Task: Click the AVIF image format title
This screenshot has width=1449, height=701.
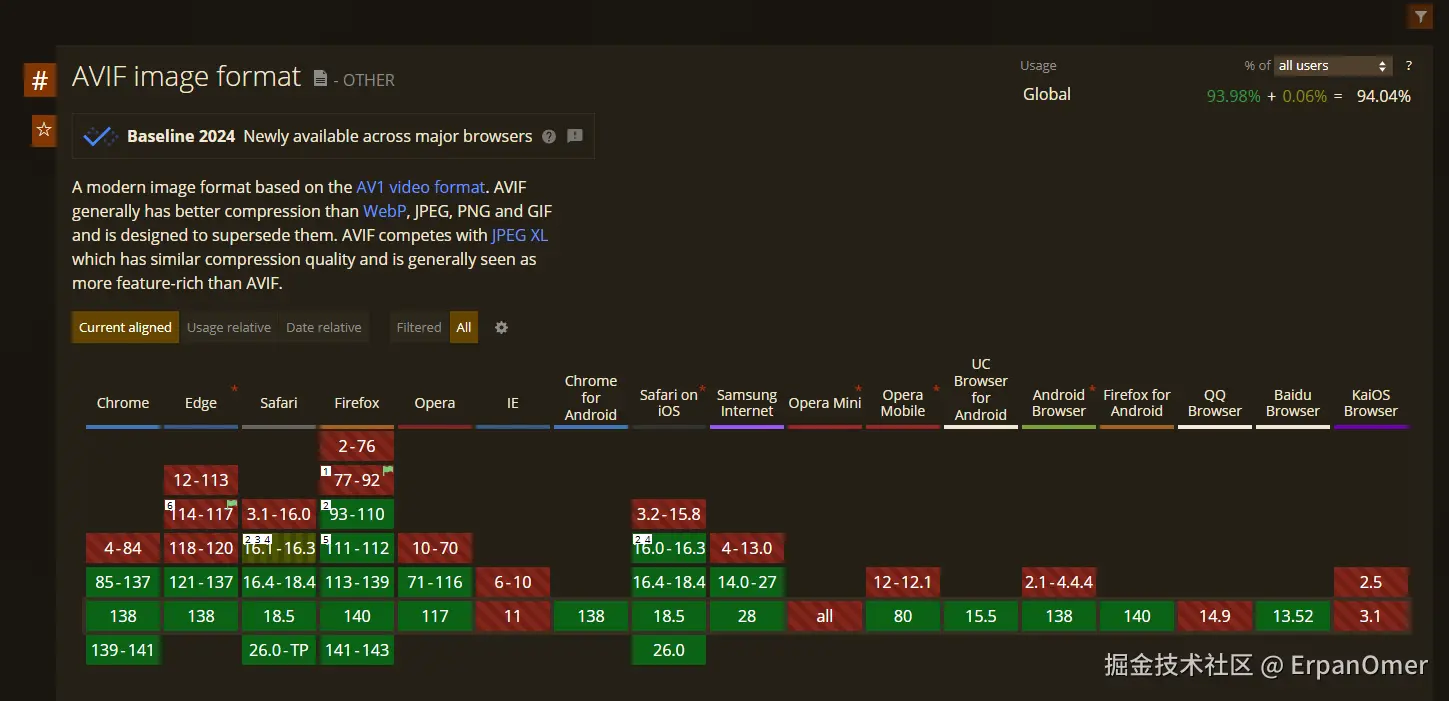Action: [x=186, y=77]
